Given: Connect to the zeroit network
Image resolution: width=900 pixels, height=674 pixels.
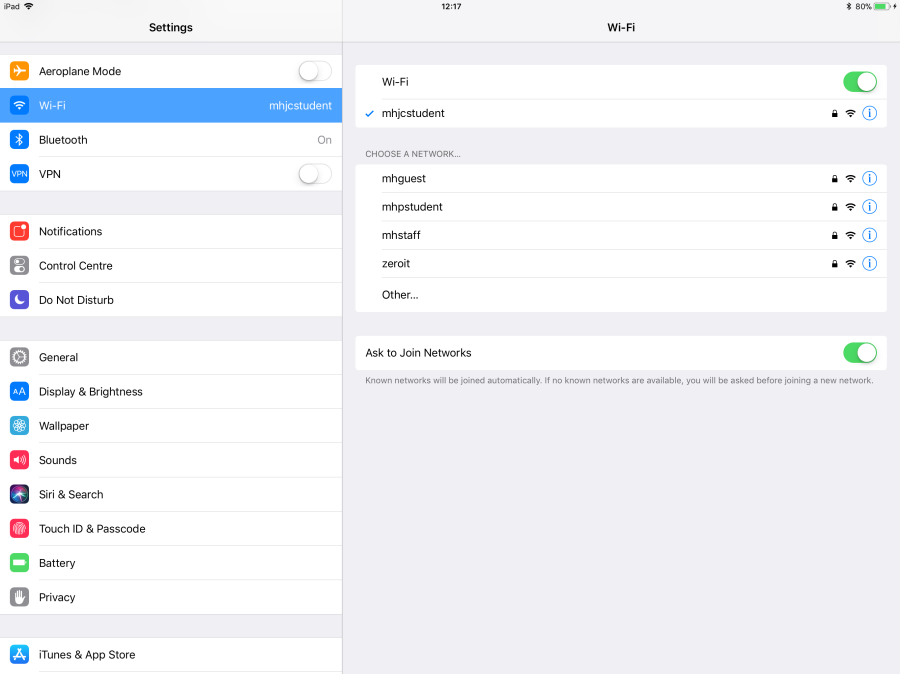Looking at the screenshot, I should click(396, 264).
